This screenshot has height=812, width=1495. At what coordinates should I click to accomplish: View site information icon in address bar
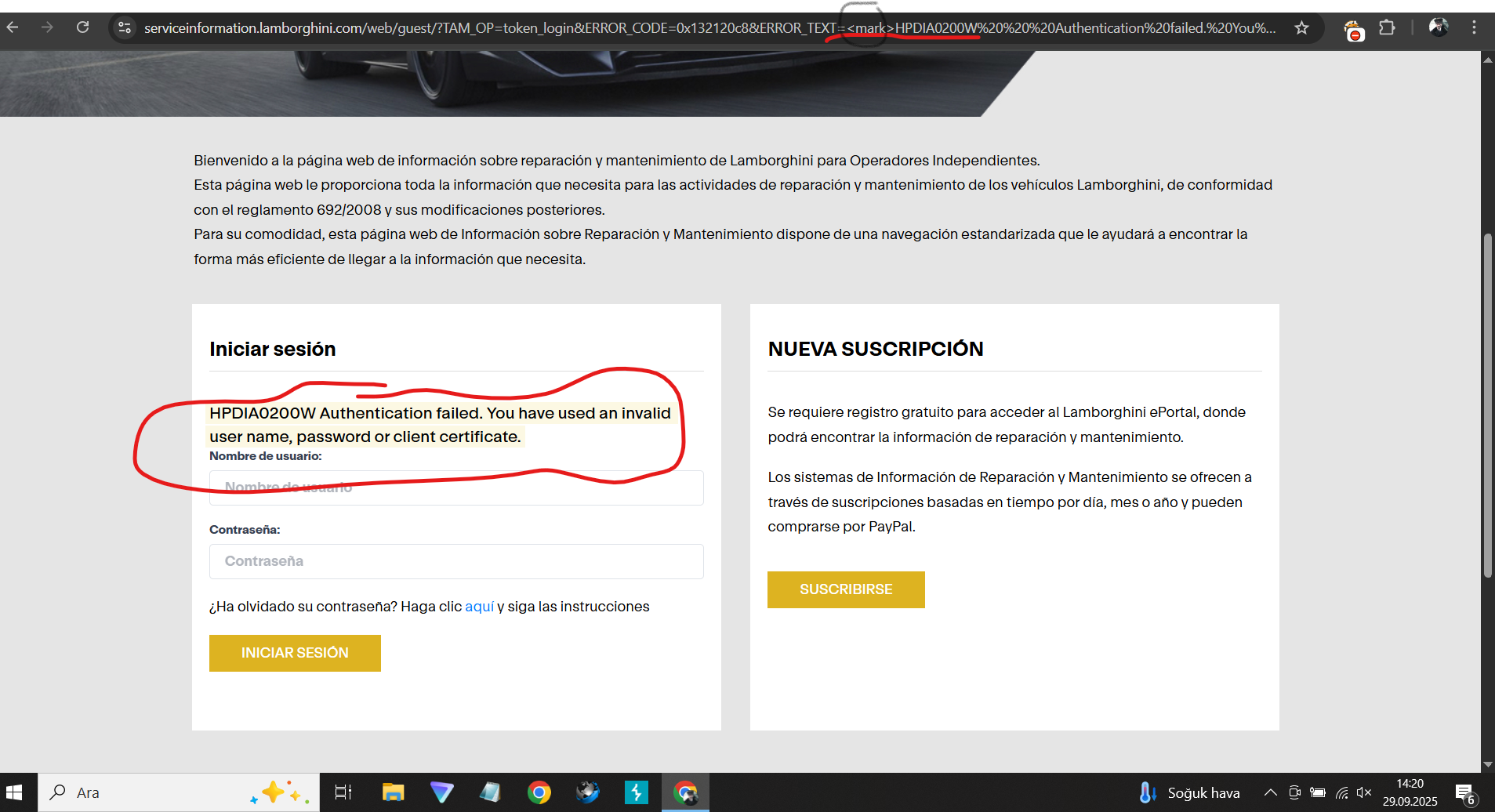(125, 28)
